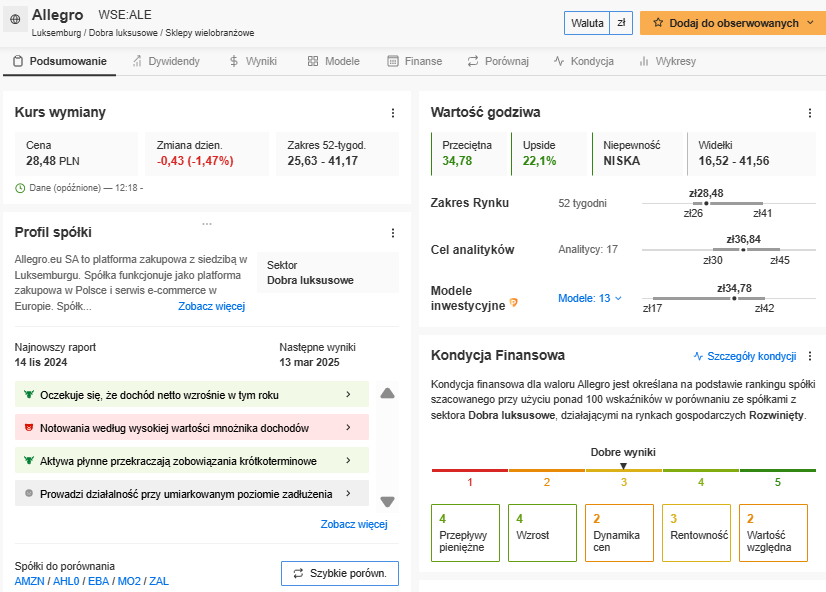Open Wartość godziwa three-dot options menu
This screenshot has height=592, width=826.
pyautogui.click(x=810, y=113)
